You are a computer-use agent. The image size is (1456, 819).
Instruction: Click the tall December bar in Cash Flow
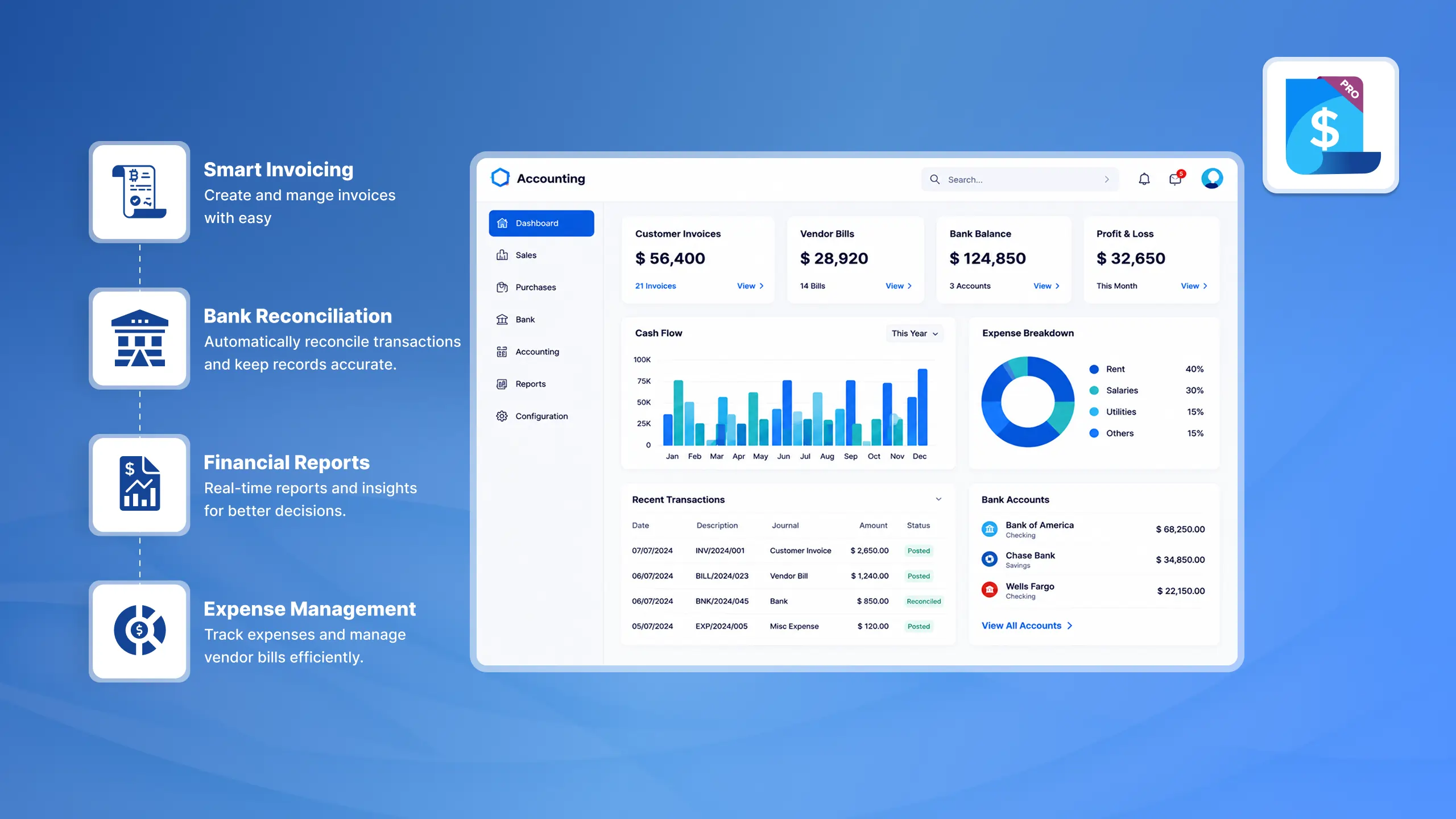923,407
